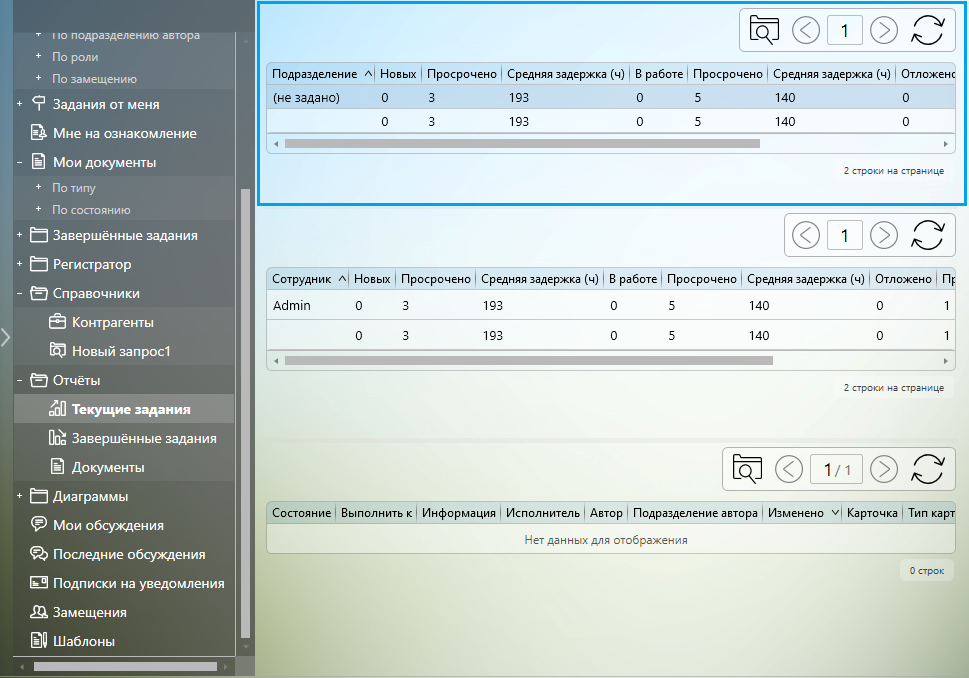The width and height of the screenshot is (969, 678).
Task: Click the page number field of bottom table
Action: (836, 469)
